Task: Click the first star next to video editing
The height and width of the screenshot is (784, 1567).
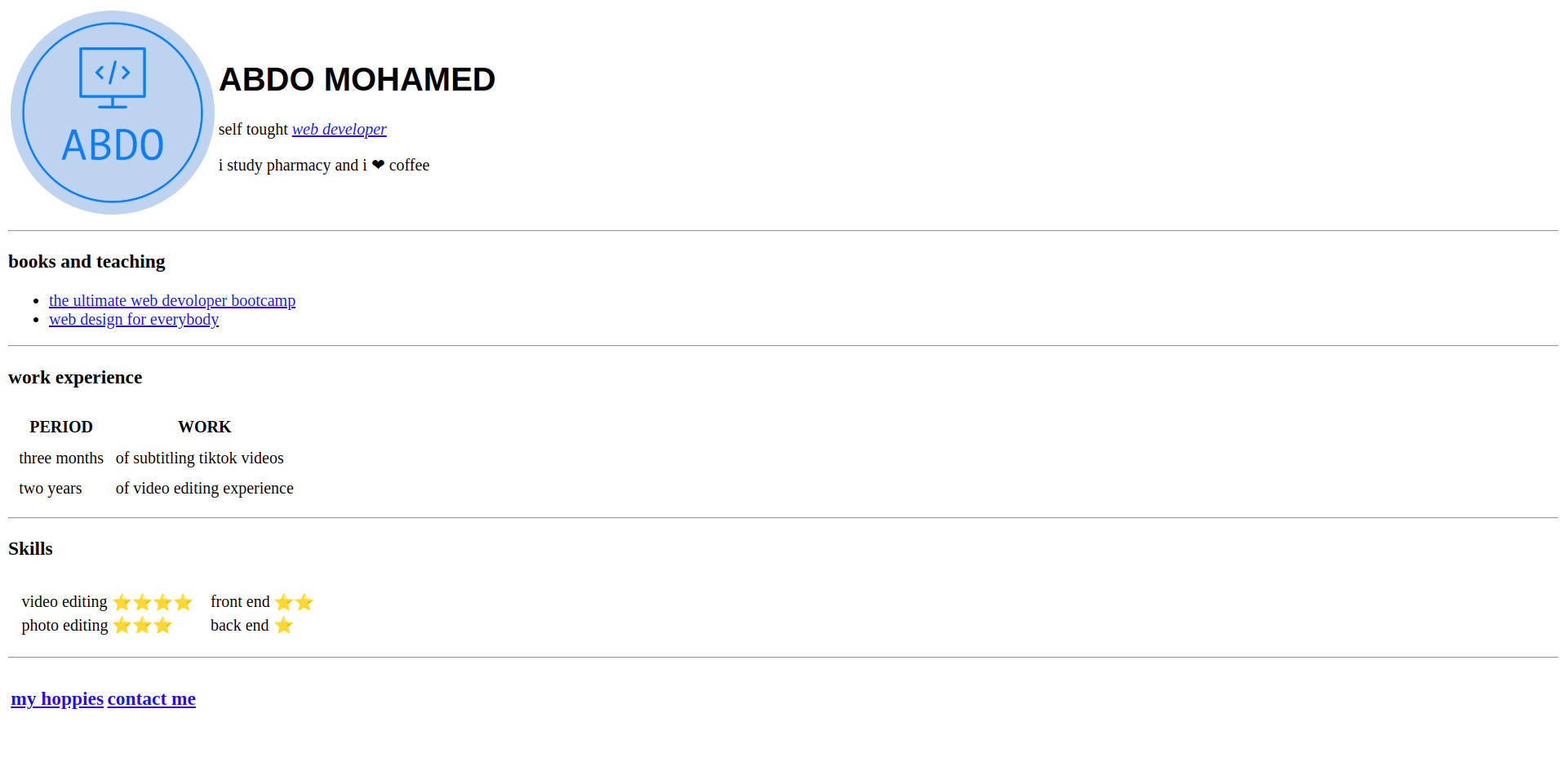Action: 122,602
